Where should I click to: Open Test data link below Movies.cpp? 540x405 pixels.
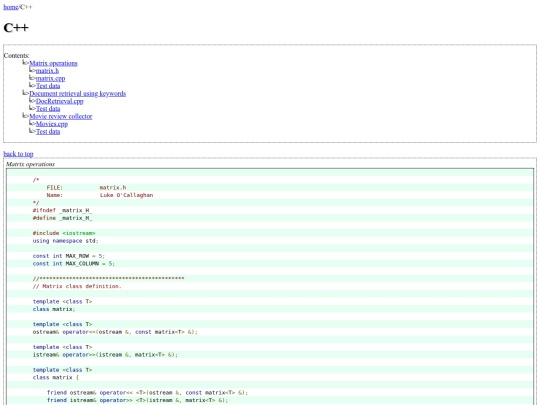(48, 132)
